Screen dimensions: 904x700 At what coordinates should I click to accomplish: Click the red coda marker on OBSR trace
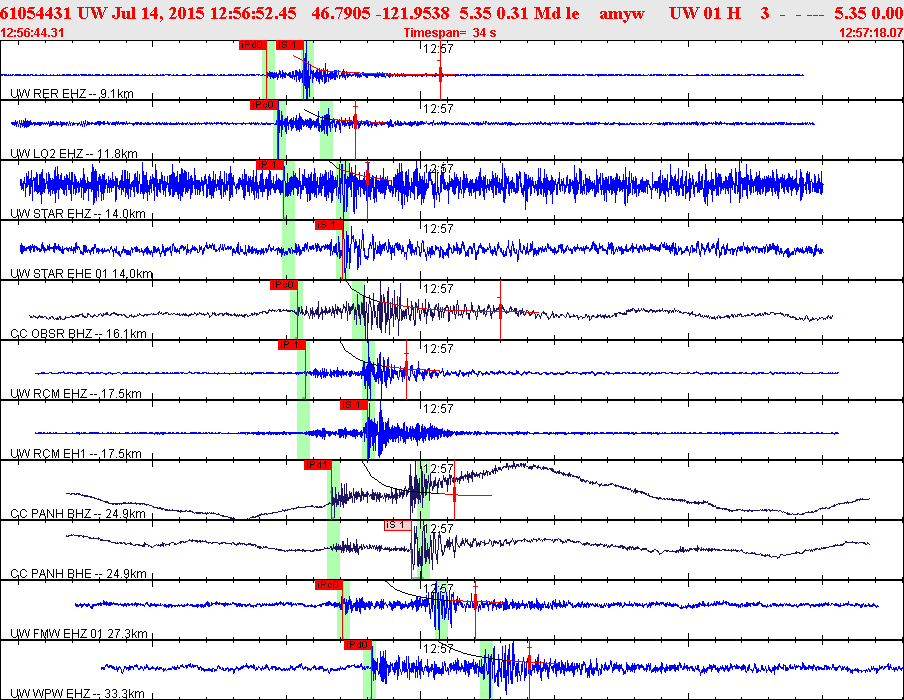click(x=500, y=310)
